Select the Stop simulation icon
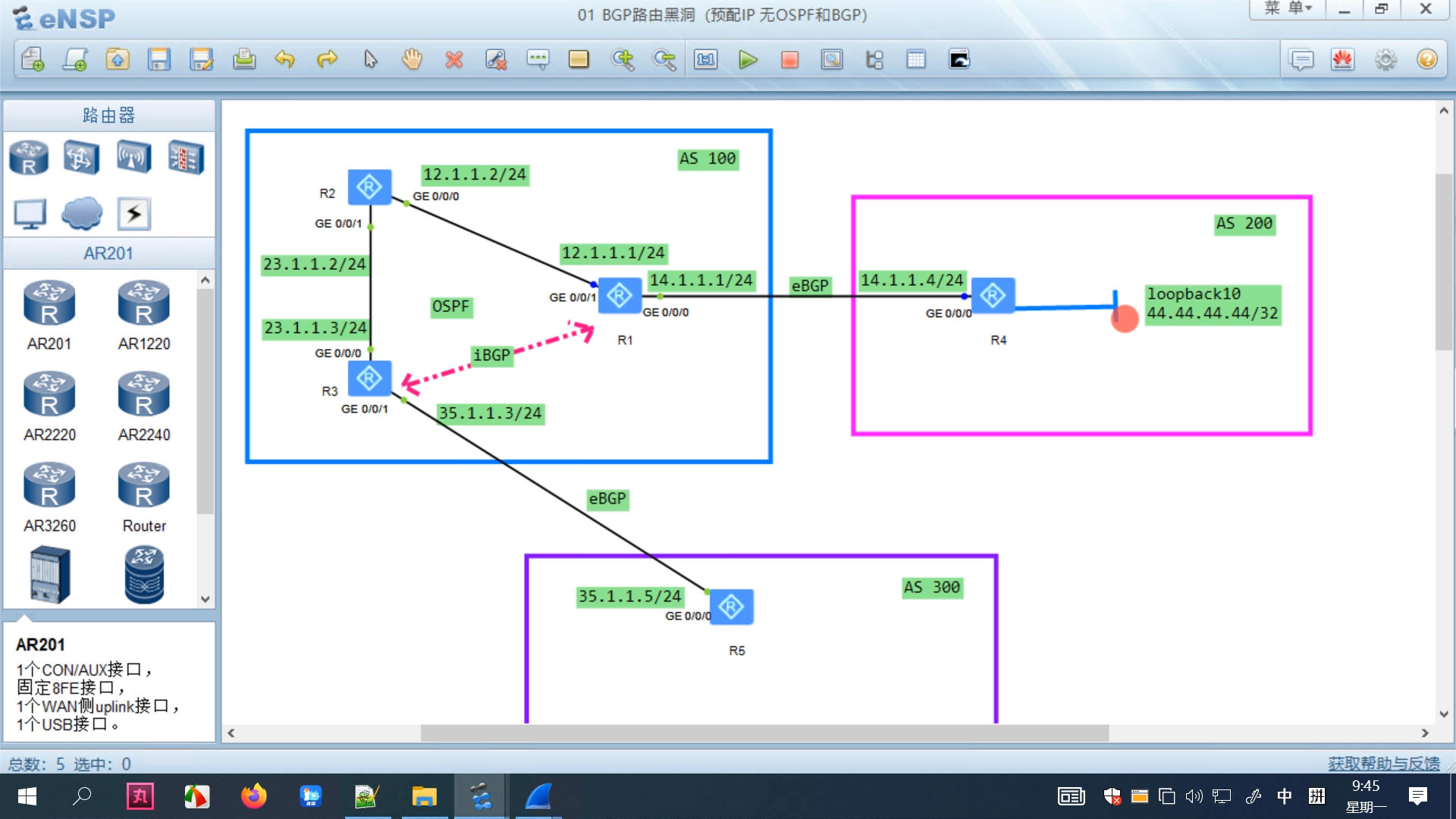The image size is (1456, 819). tap(789, 60)
